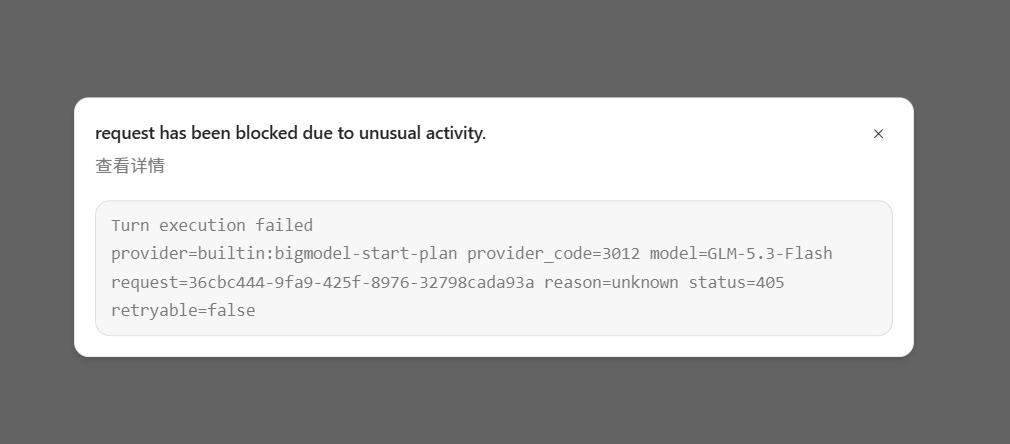Screen dimensions: 1010x444
Task: Click the reason=unknown text
Action: pos(611,282)
